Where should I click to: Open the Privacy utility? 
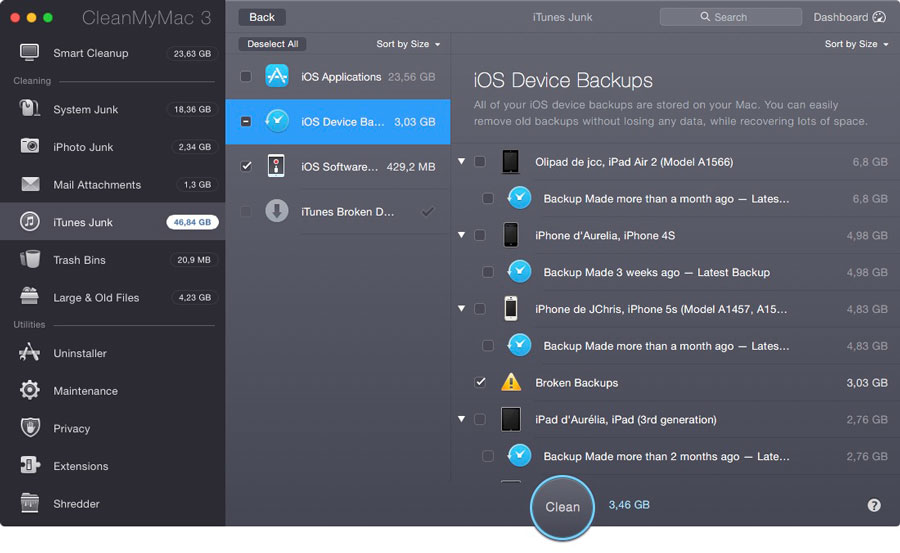click(112, 428)
